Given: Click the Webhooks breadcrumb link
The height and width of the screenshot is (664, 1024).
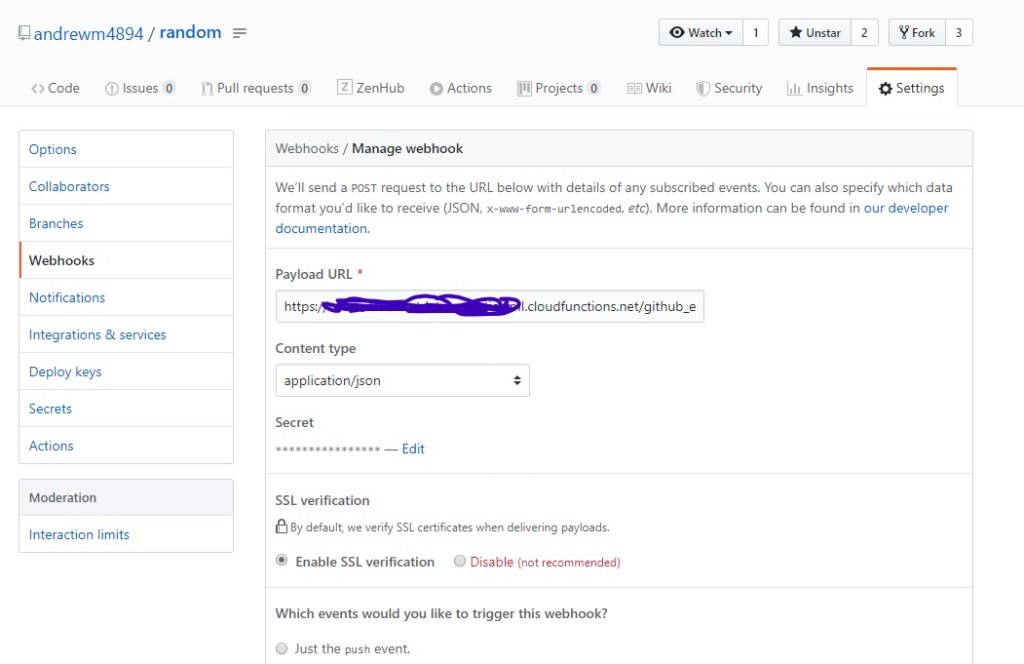Looking at the screenshot, I should point(307,148).
